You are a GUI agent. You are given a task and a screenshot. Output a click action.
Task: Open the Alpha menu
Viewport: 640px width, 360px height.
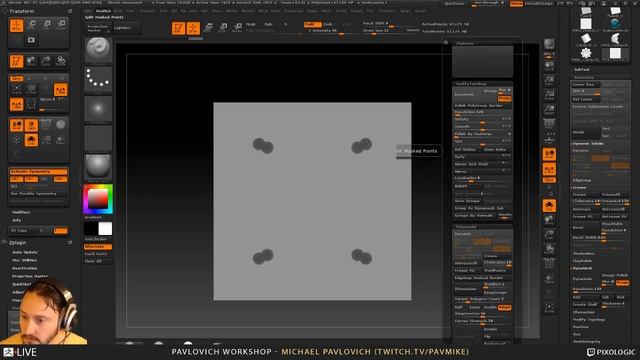[x=88, y=11]
